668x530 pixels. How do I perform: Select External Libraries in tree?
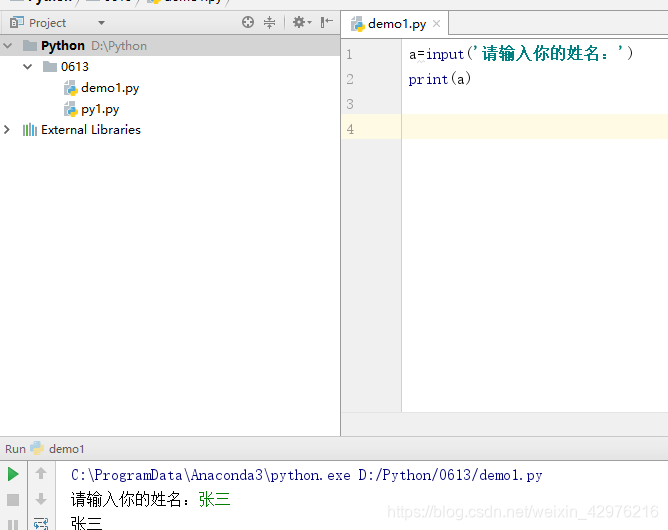(81, 130)
